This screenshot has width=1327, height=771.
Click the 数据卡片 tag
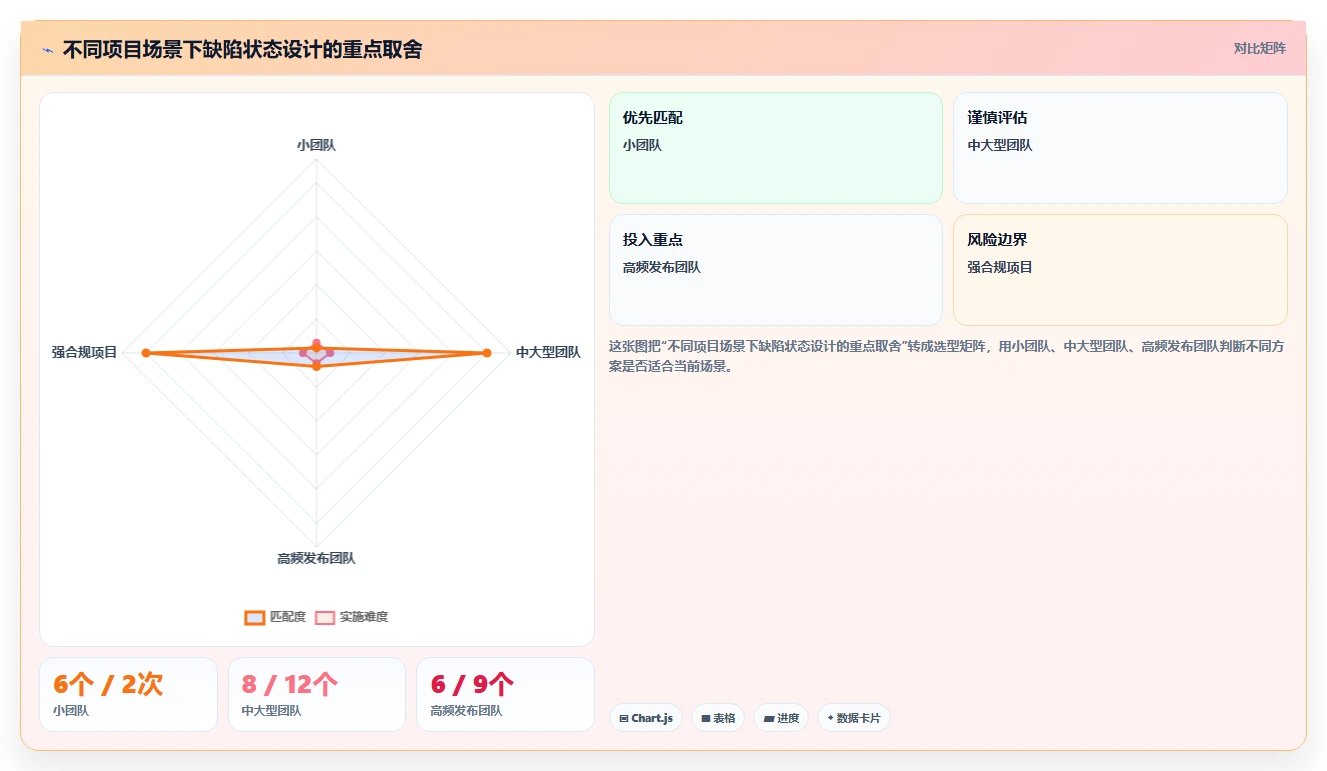[x=854, y=718]
